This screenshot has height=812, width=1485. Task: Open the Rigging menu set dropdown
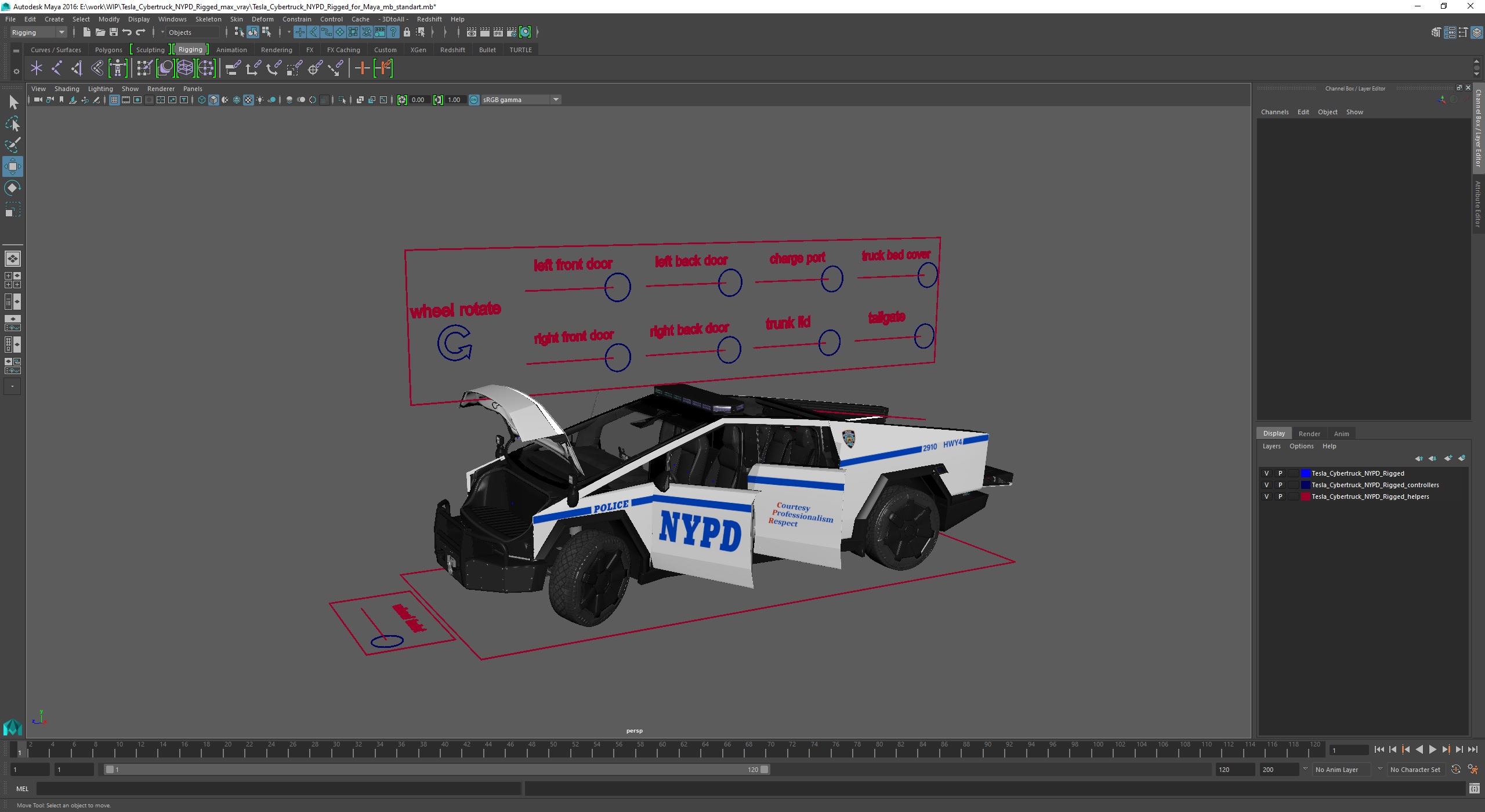pos(38,32)
